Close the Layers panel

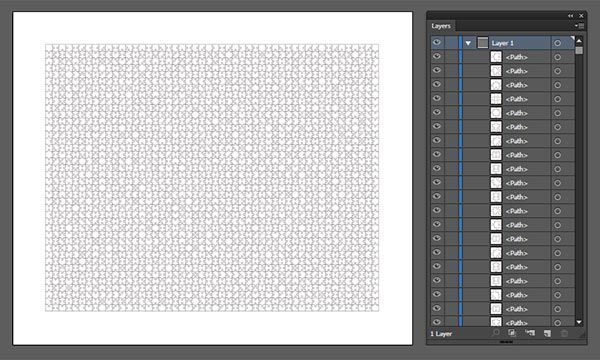pos(581,16)
